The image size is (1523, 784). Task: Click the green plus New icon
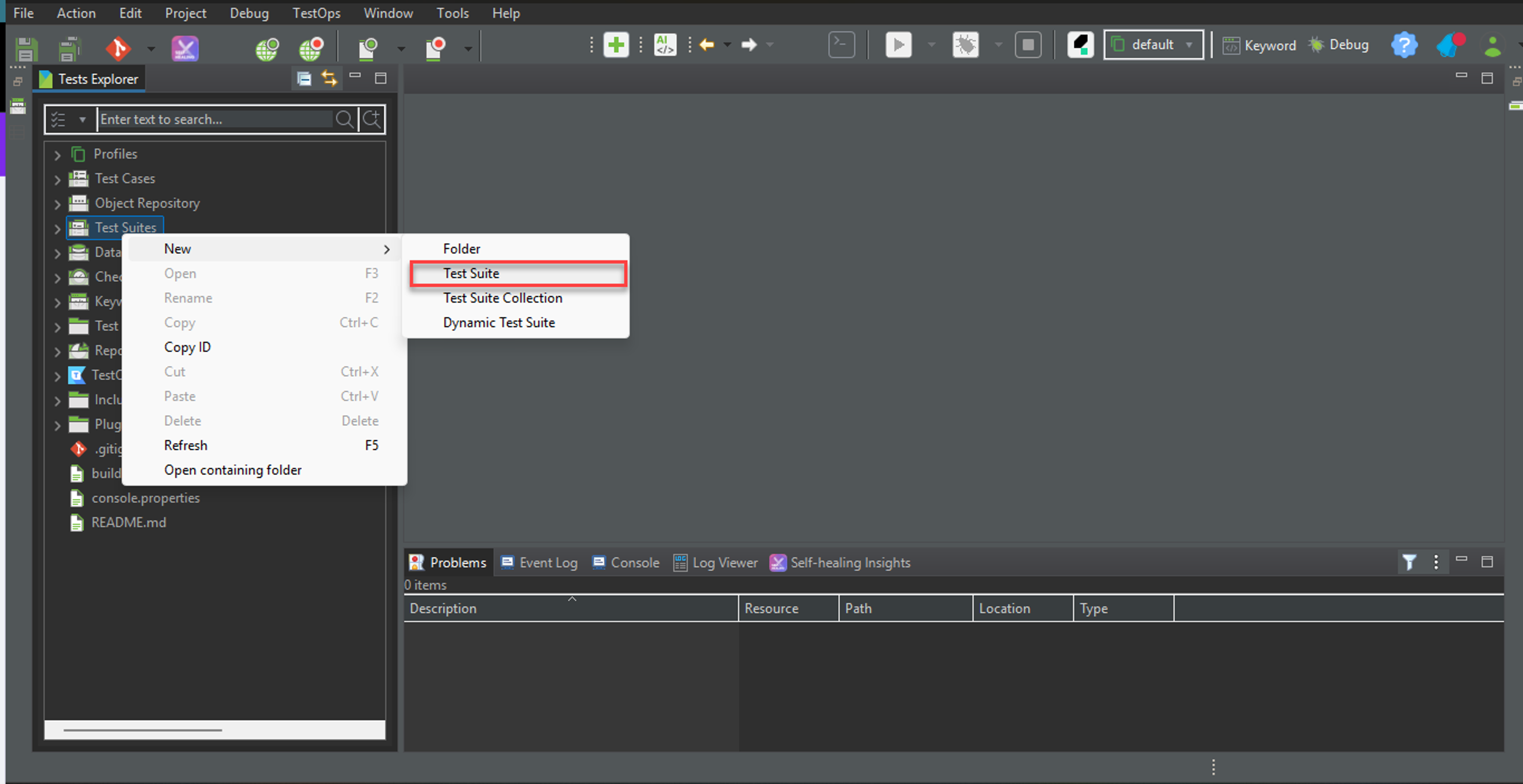point(615,45)
